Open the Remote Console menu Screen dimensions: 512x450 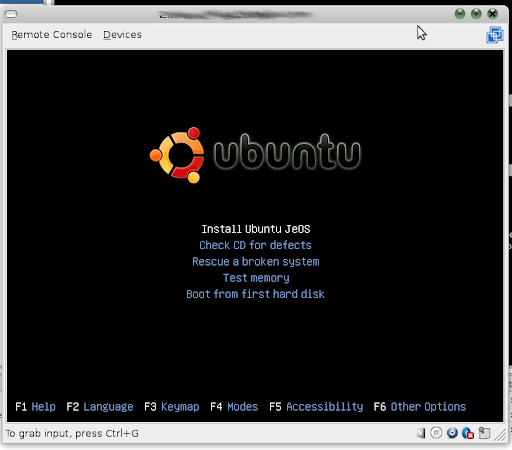pyautogui.click(x=52, y=35)
